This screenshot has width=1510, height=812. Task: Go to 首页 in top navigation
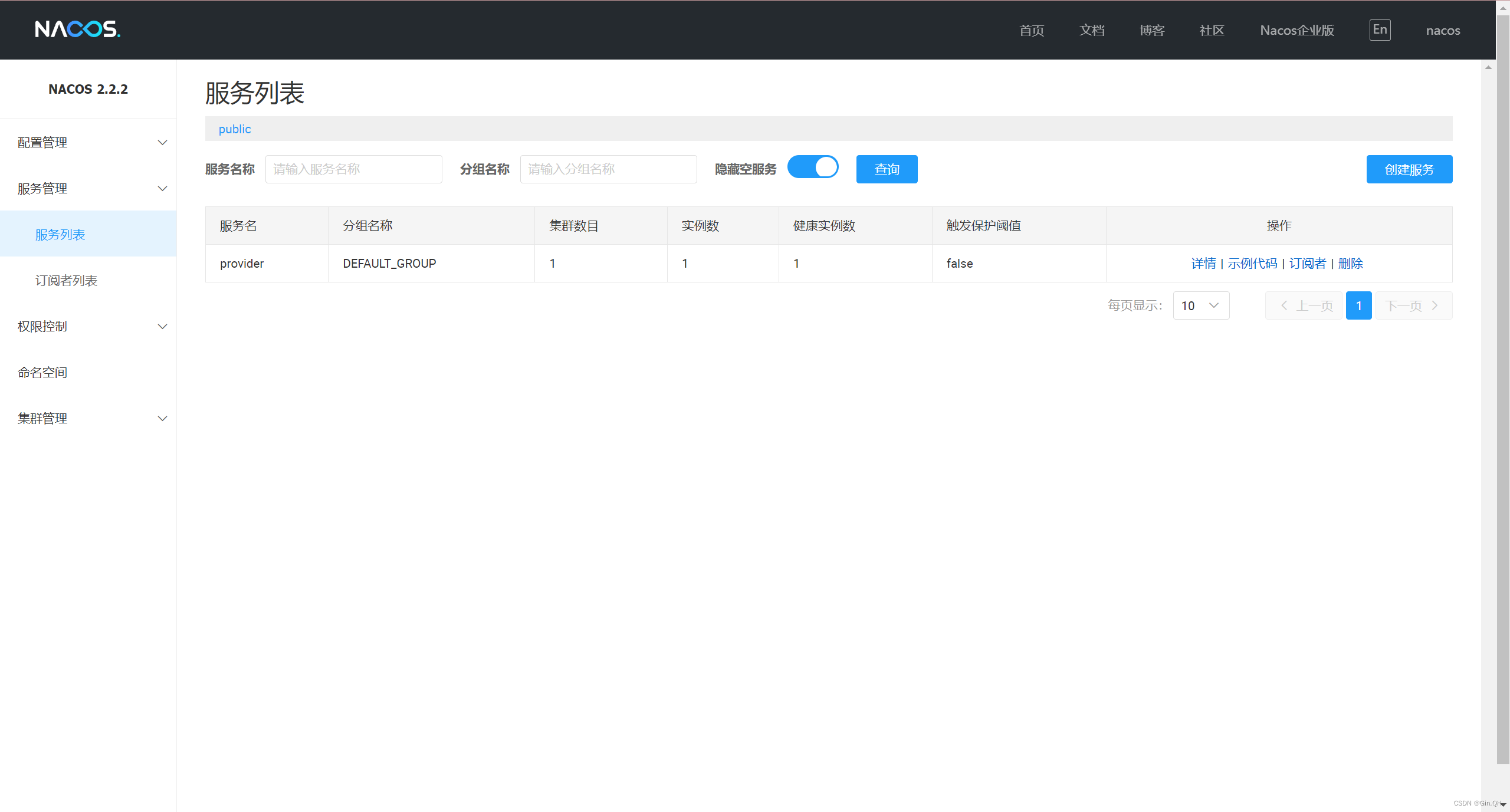point(1032,31)
